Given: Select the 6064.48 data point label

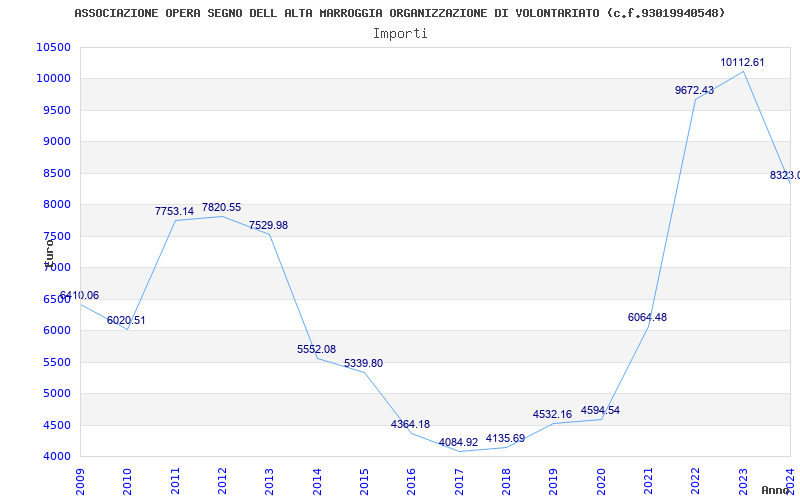Looking at the screenshot, I should coord(647,317).
